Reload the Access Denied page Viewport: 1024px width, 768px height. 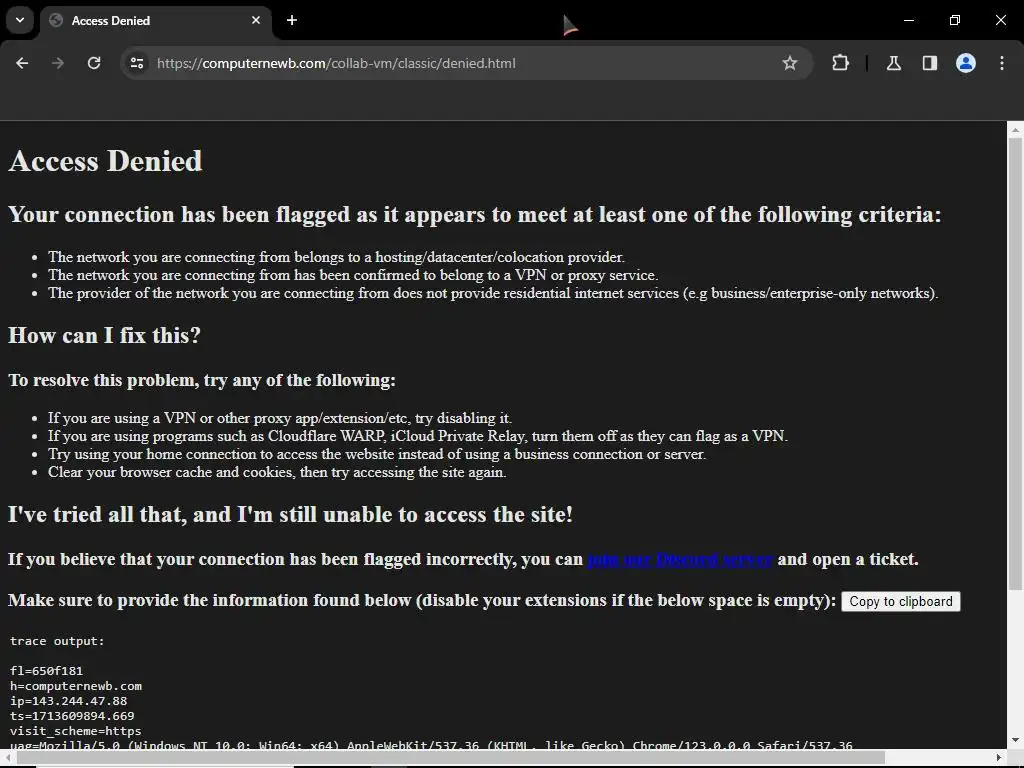point(94,63)
